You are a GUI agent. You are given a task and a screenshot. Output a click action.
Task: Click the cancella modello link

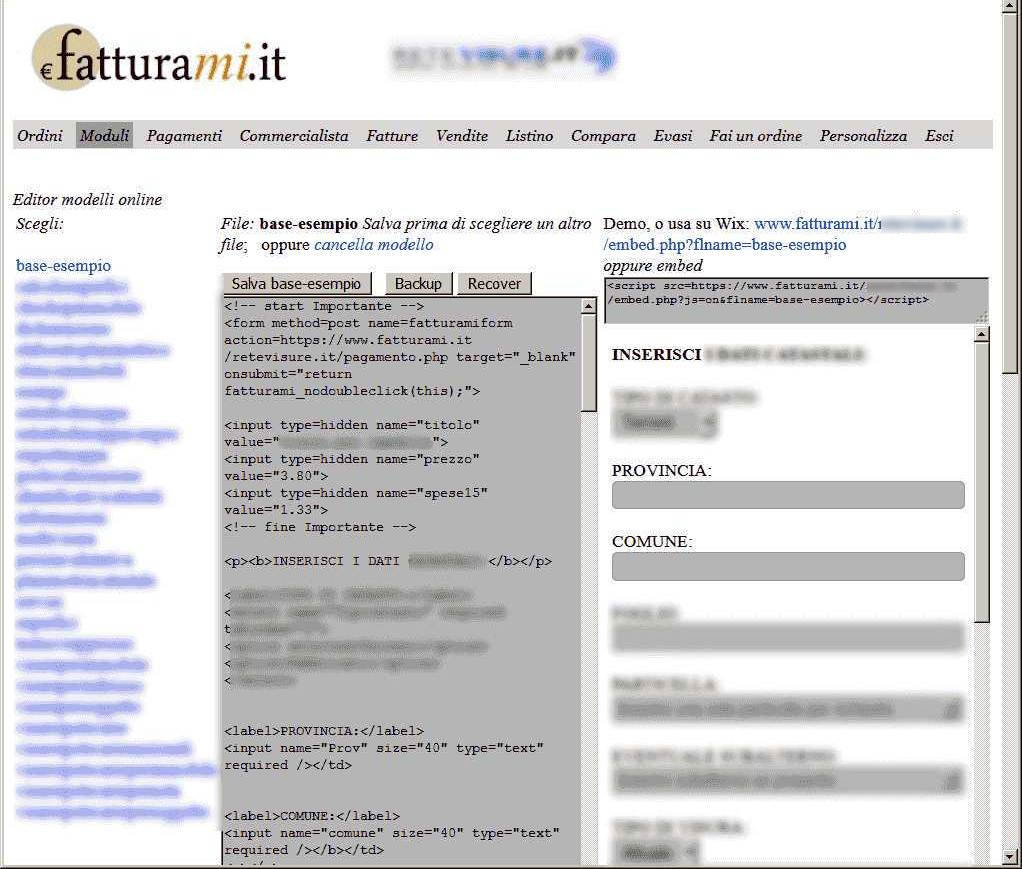click(373, 244)
